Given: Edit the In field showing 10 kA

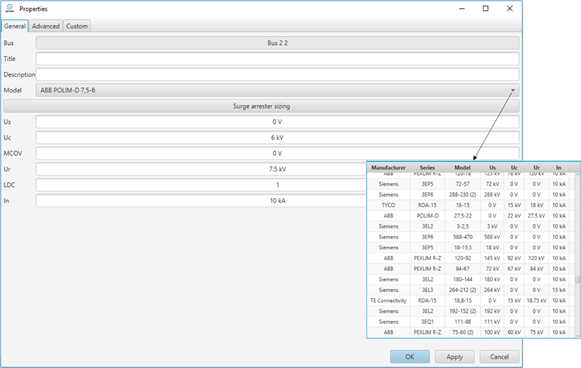Looking at the screenshot, I should click(201, 200).
